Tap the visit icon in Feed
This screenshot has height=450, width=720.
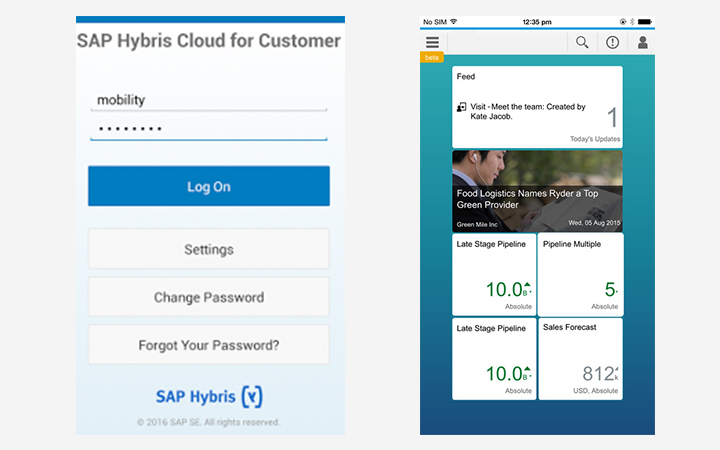pyautogui.click(x=461, y=107)
